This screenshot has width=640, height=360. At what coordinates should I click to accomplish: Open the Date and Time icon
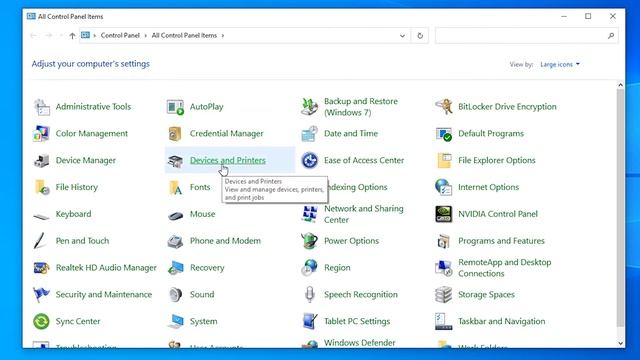[310, 134]
